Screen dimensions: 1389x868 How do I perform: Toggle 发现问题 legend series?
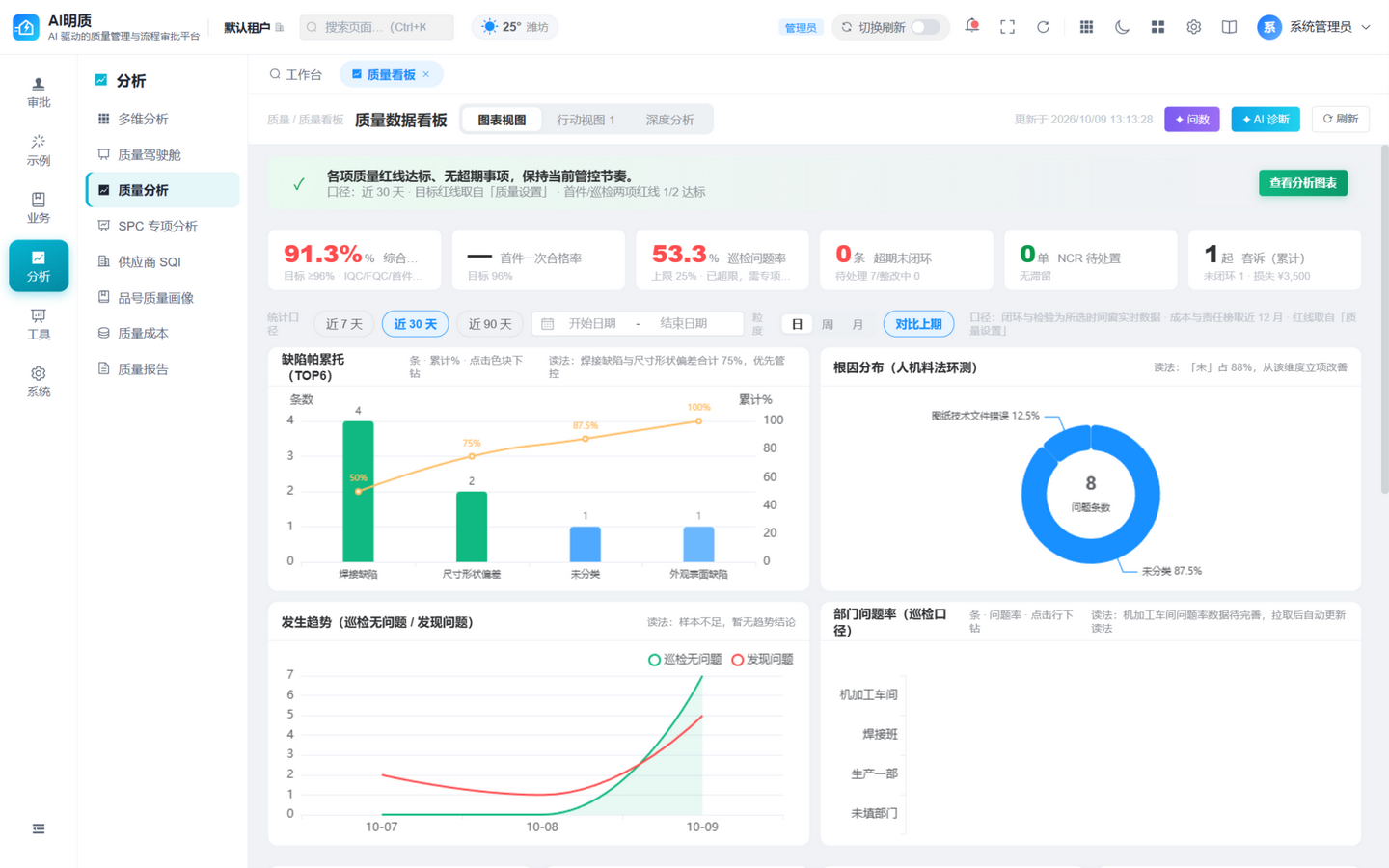coord(762,660)
